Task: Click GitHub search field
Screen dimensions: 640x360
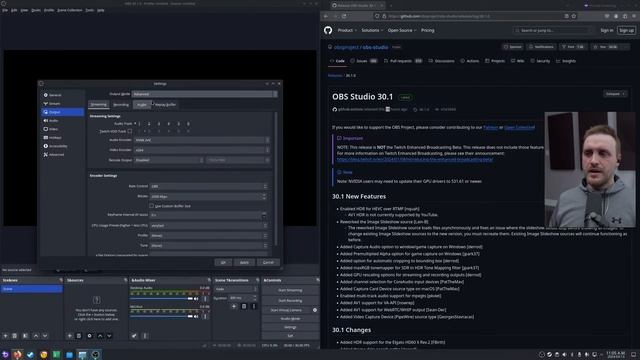Action: click(x=553, y=30)
